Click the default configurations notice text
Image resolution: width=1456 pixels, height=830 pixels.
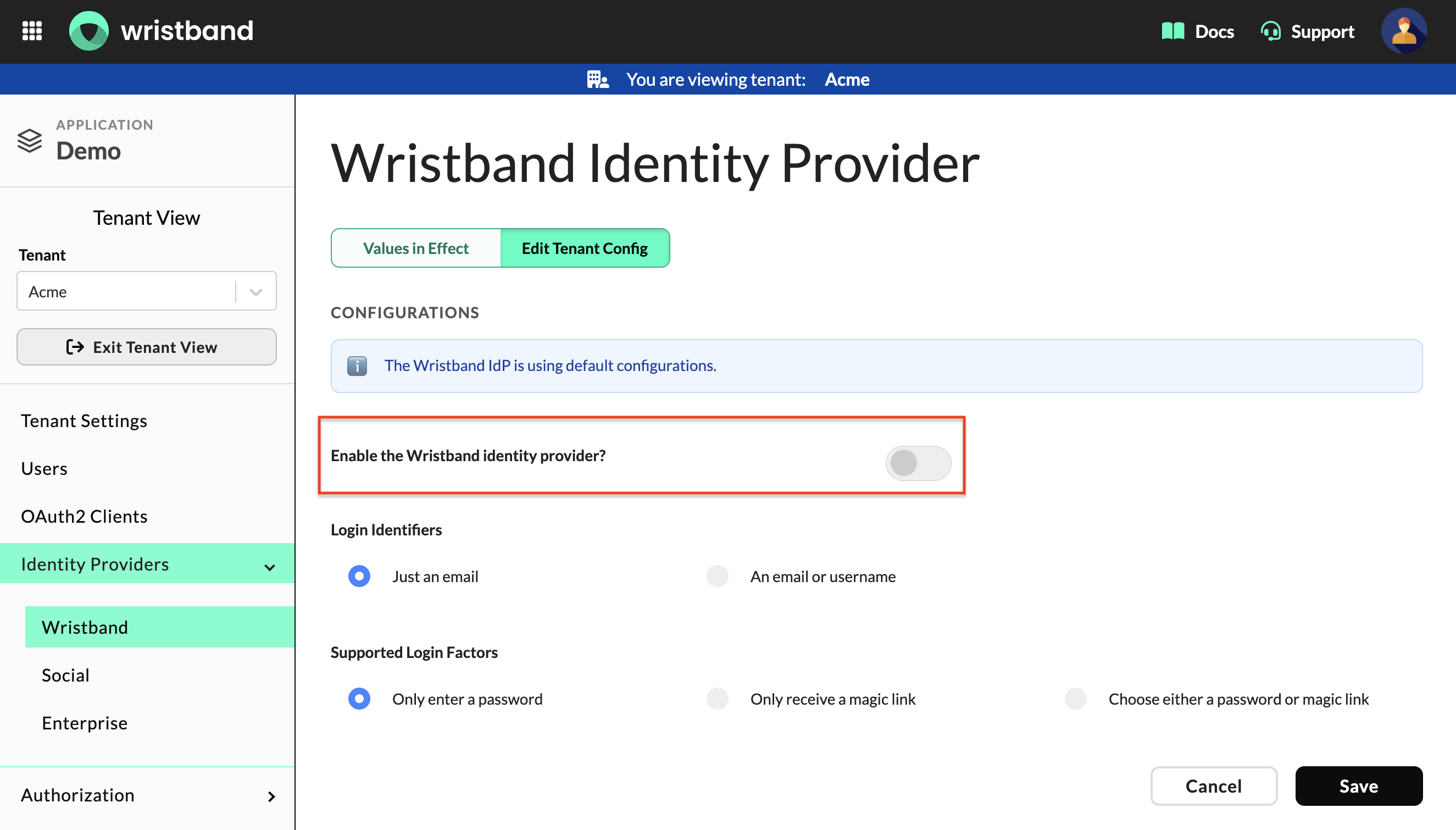coord(551,366)
